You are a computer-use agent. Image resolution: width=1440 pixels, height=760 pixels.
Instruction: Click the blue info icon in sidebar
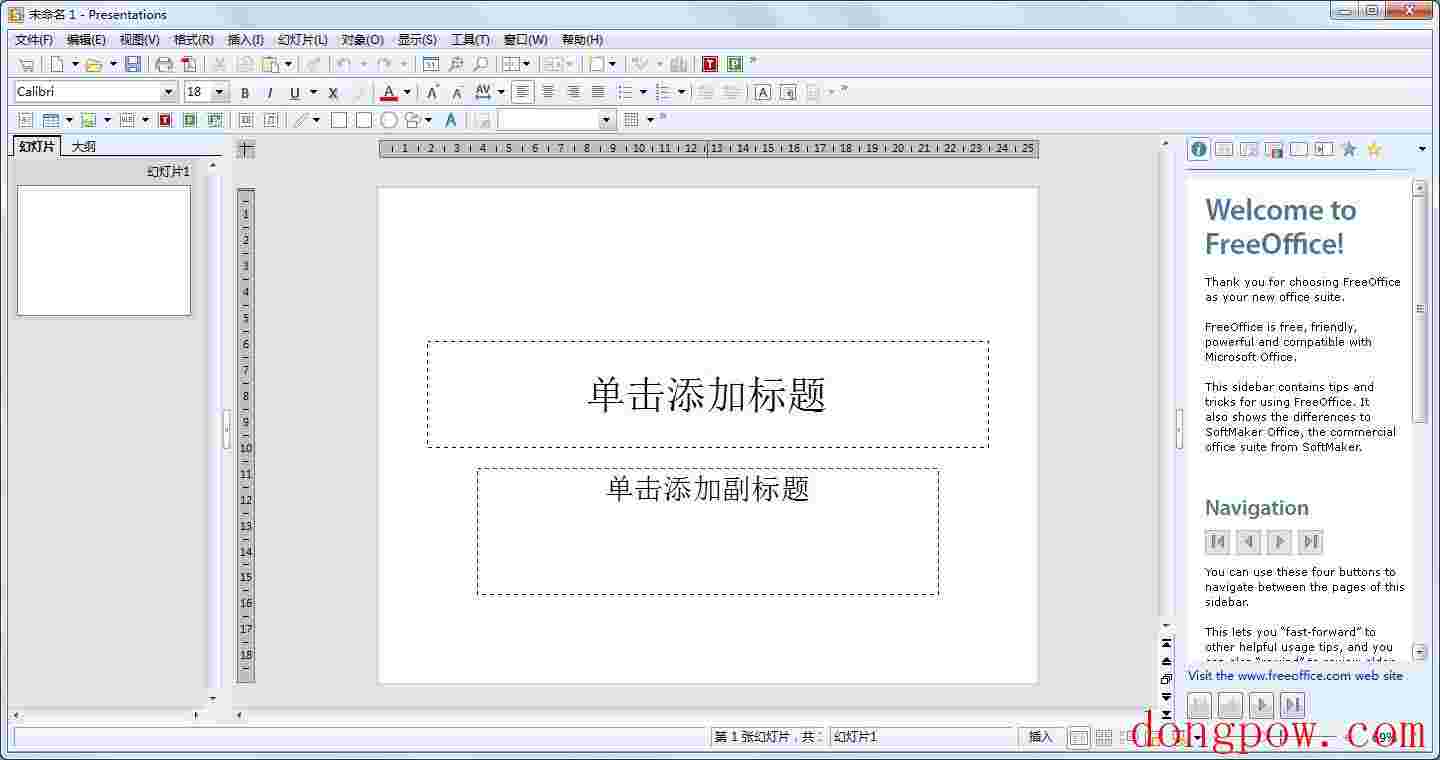[1198, 149]
